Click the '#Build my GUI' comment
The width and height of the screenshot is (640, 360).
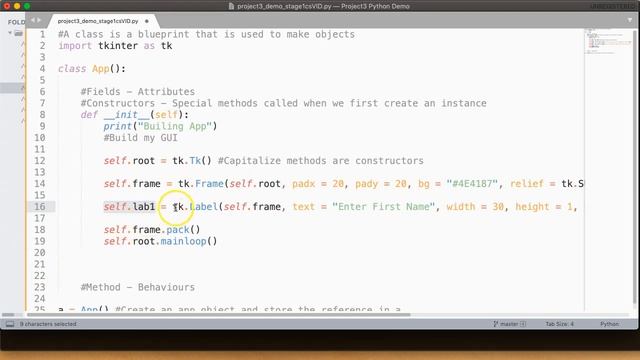point(140,138)
